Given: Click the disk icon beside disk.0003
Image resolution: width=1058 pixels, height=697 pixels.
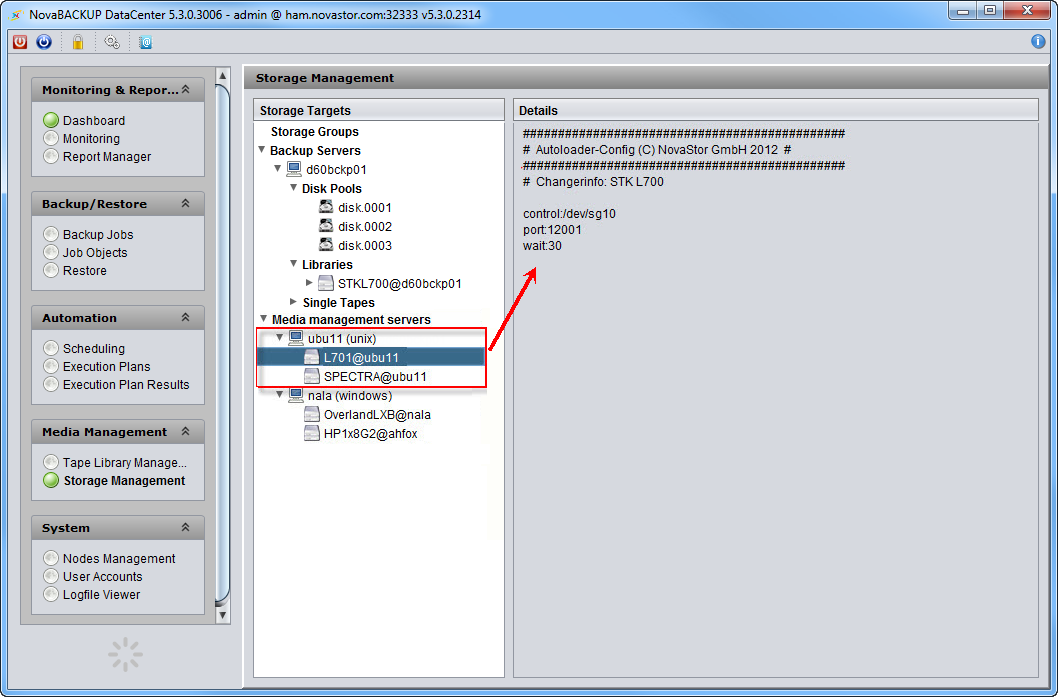Looking at the screenshot, I should [x=326, y=245].
